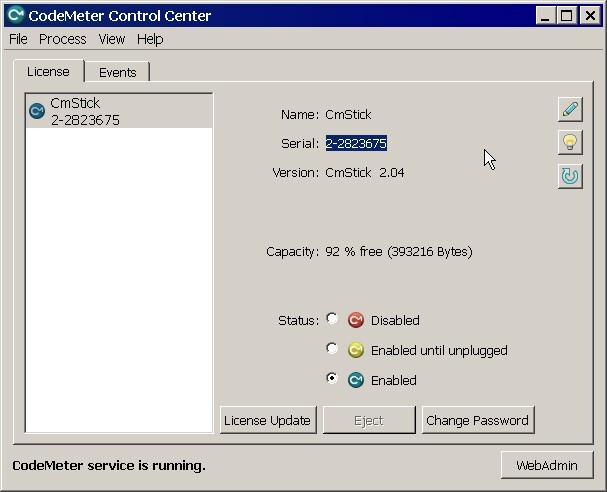The width and height of the screenshot is (607, 492).
Task: Select the Enabled radio button
Action: coord(332,378)
